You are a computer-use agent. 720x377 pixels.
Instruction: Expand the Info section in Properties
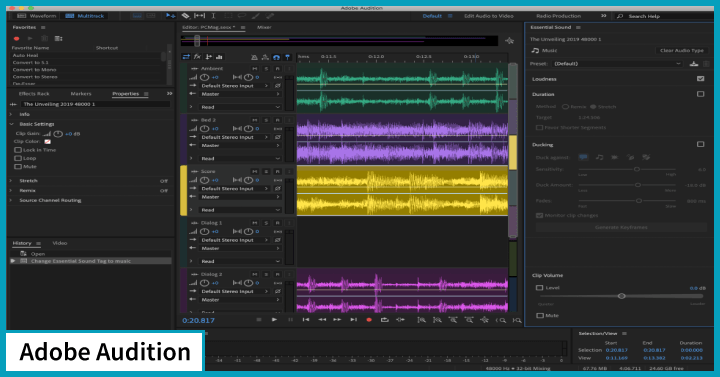tap(12, 114)
